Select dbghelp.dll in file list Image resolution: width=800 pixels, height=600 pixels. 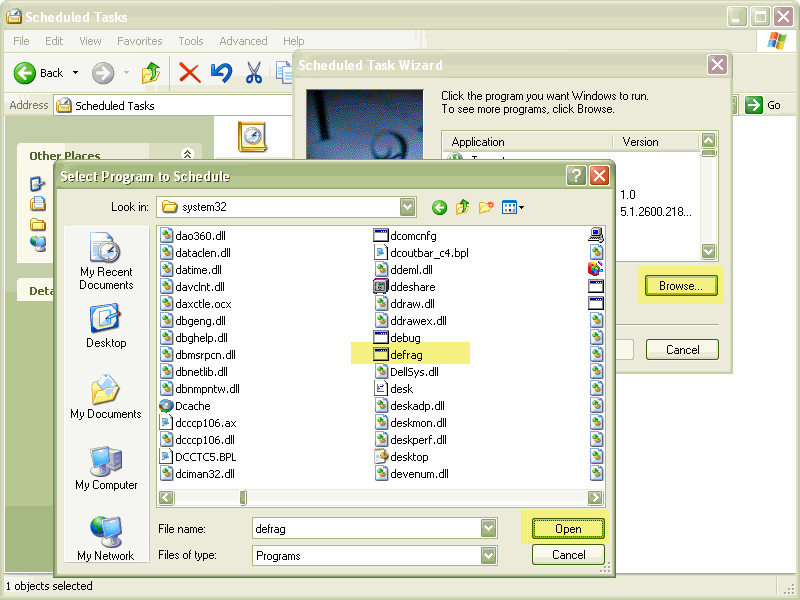(193, 338)
